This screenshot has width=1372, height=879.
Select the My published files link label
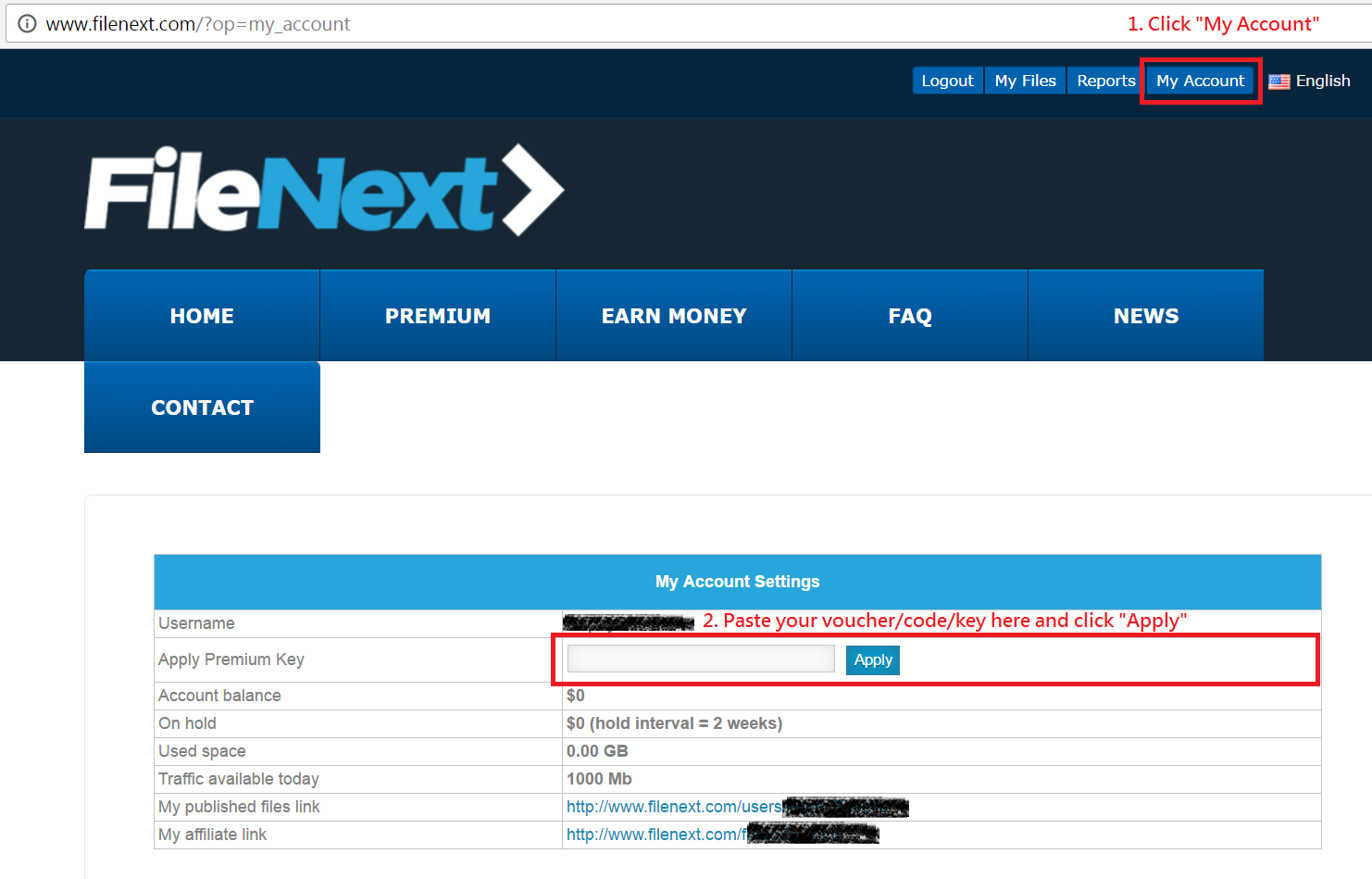coord(239,807)
